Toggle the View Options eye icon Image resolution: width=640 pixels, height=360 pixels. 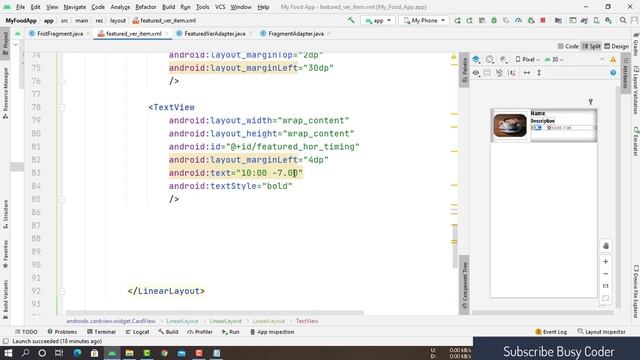coord(476,73)
